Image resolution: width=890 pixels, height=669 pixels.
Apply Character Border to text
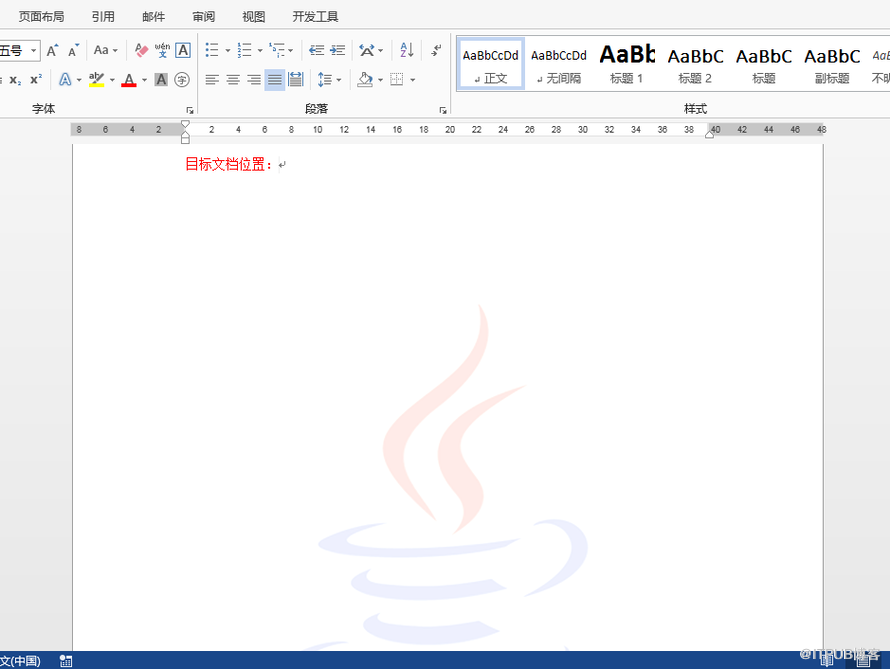(183, 51)
